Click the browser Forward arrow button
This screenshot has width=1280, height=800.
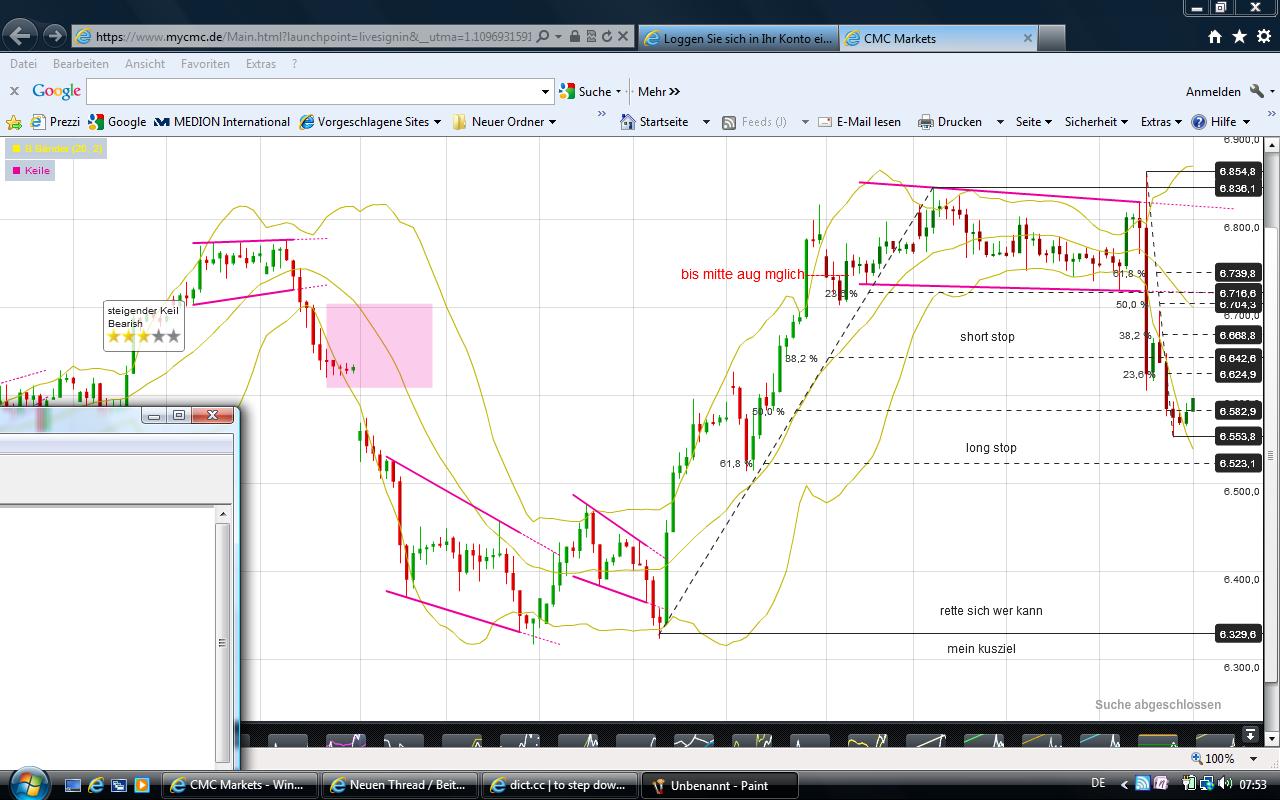tap(55, 36)
